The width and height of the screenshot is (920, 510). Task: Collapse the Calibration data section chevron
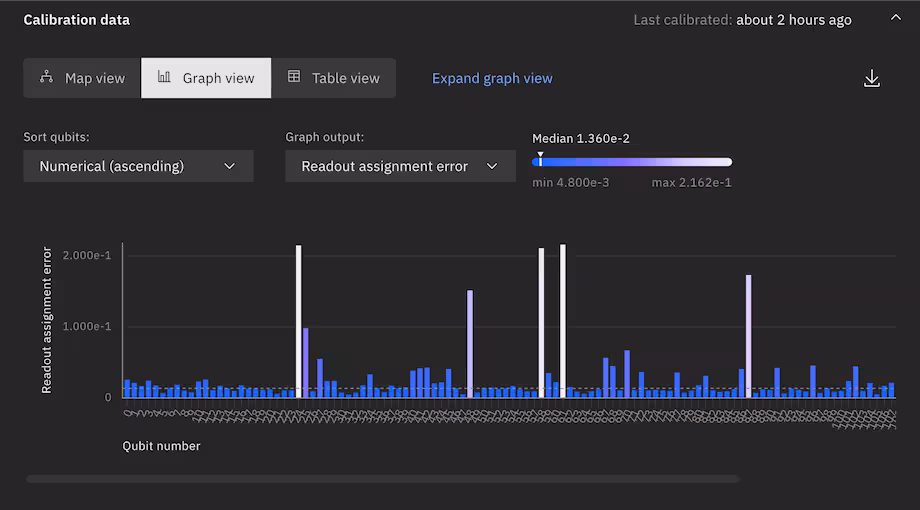(895, 18)
